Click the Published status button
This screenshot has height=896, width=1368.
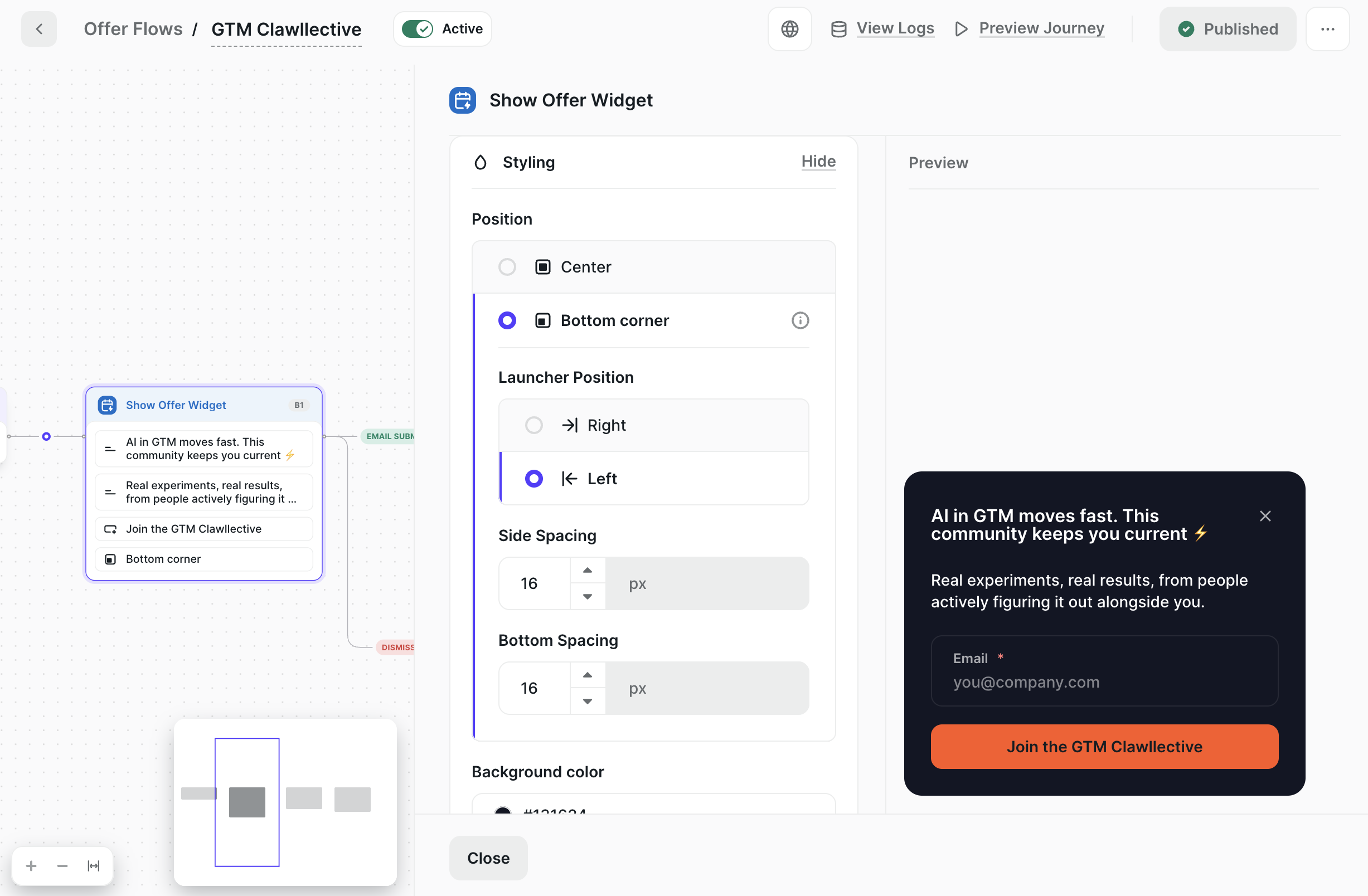tap(1227, 29)
